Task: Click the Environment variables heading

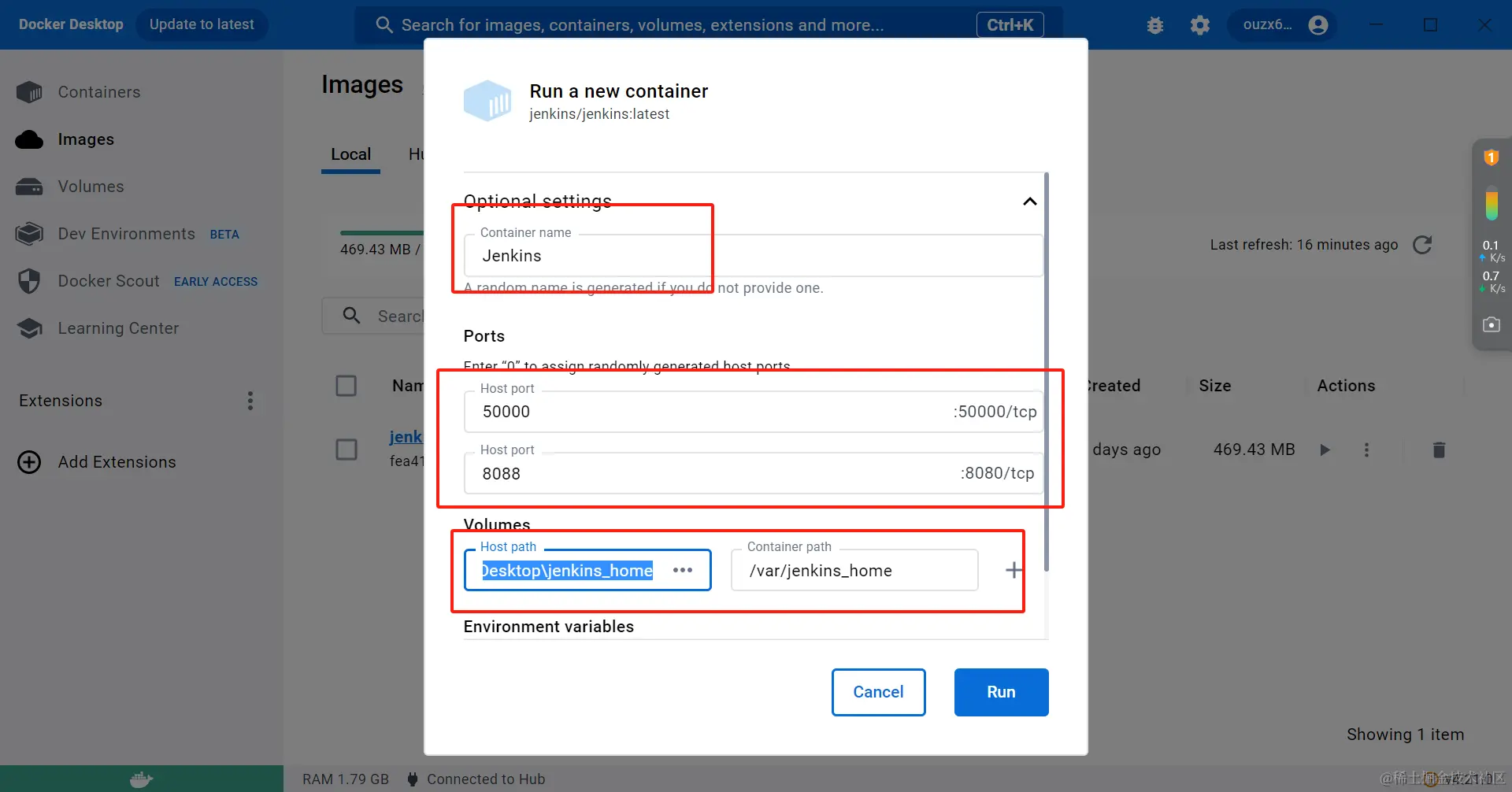Action: point(549,627)
